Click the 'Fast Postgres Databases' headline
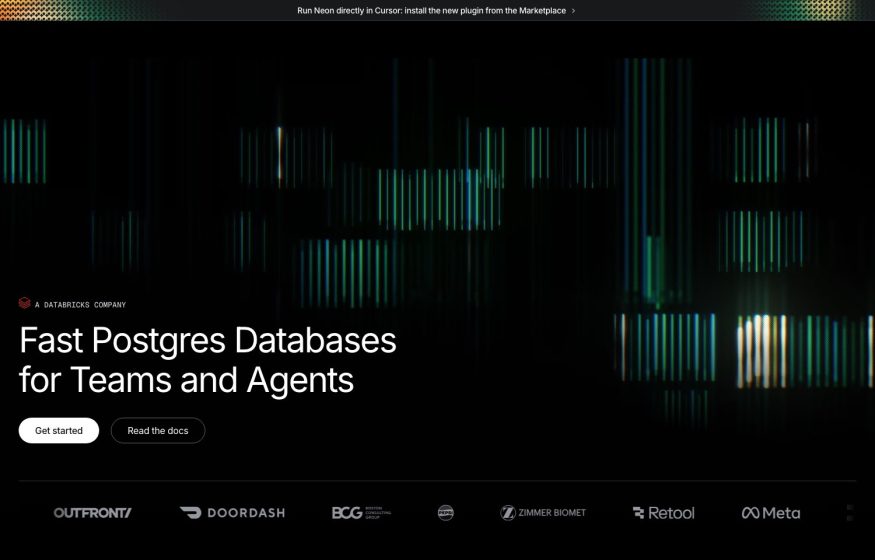 208,340
